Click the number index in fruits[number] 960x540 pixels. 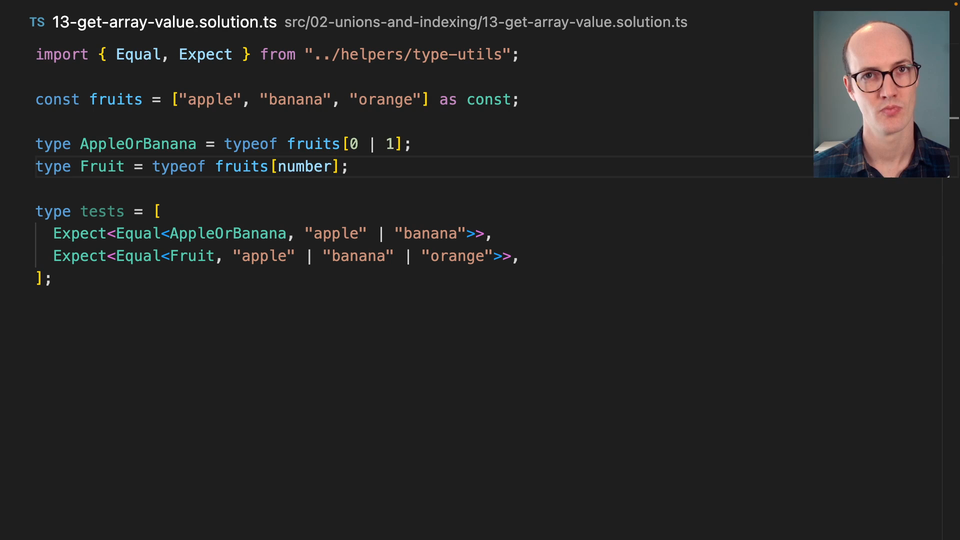(x=304, y=166)
